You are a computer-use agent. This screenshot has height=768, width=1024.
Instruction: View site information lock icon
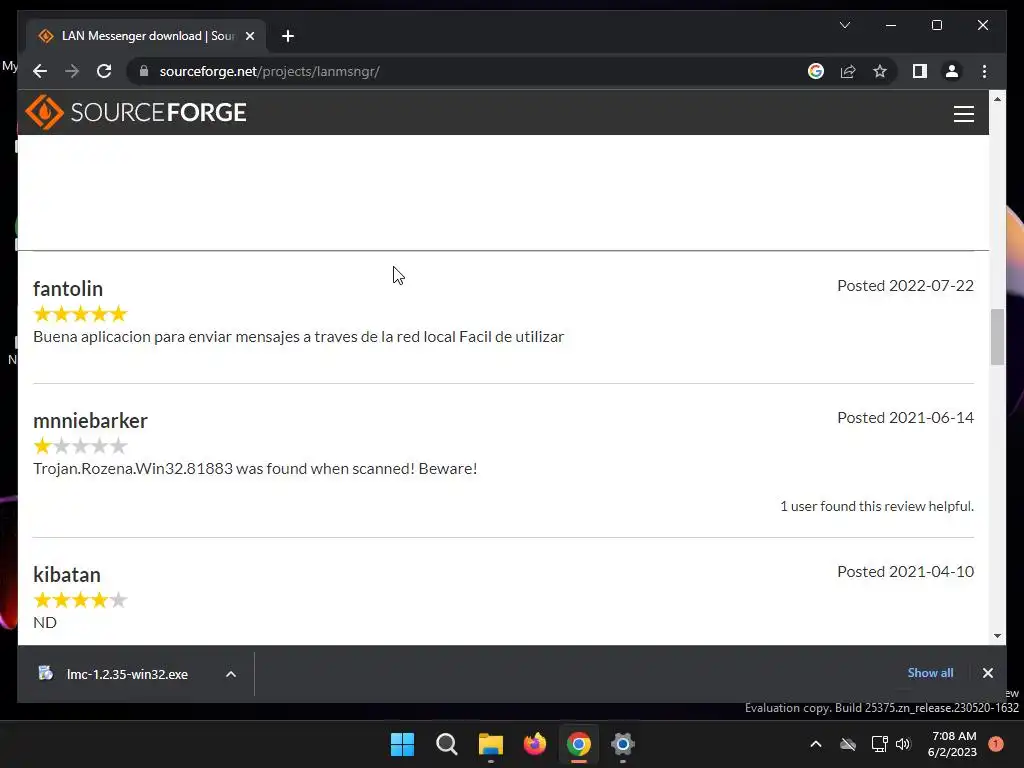click(144, 71)
